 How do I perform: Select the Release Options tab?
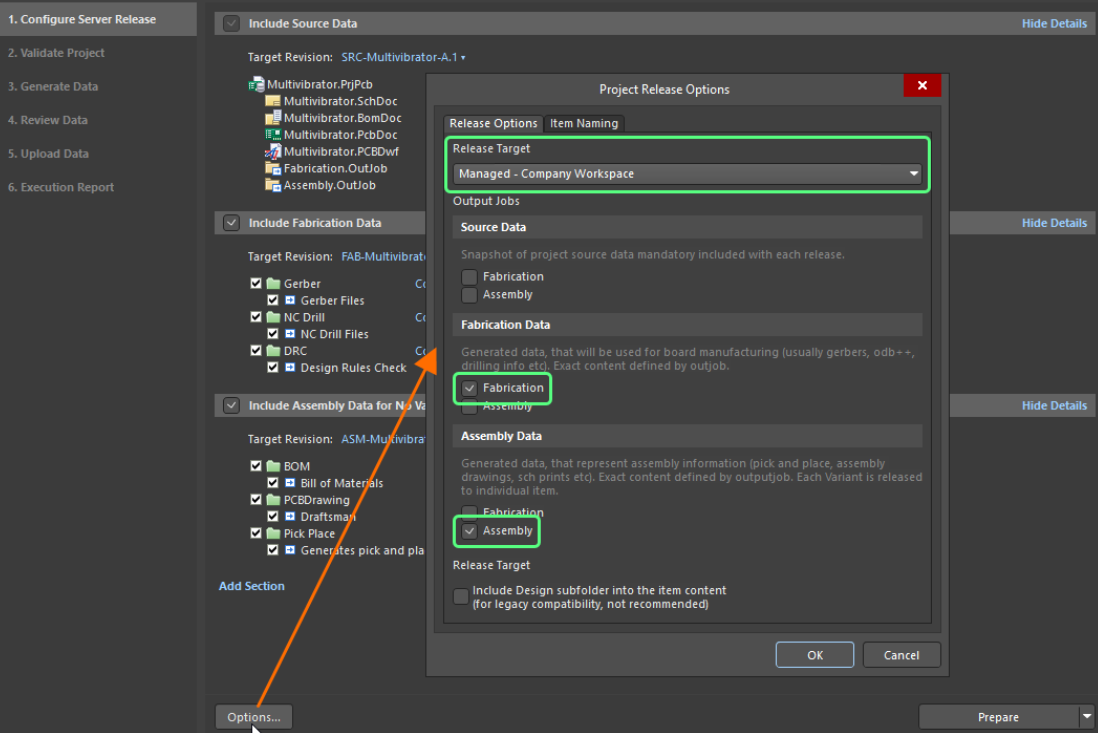click(x=493, y=124)
